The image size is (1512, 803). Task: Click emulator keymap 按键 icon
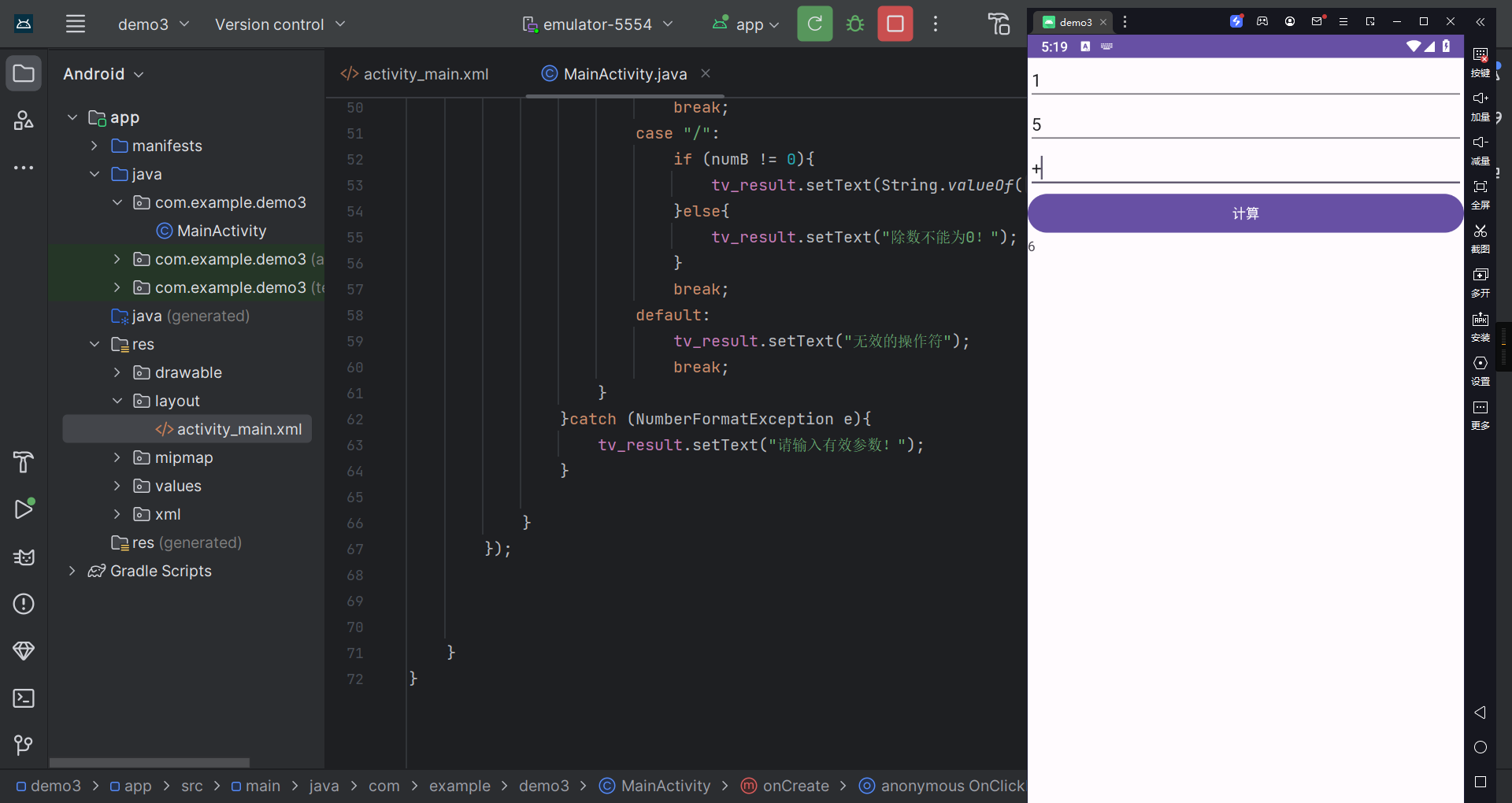1480,62
